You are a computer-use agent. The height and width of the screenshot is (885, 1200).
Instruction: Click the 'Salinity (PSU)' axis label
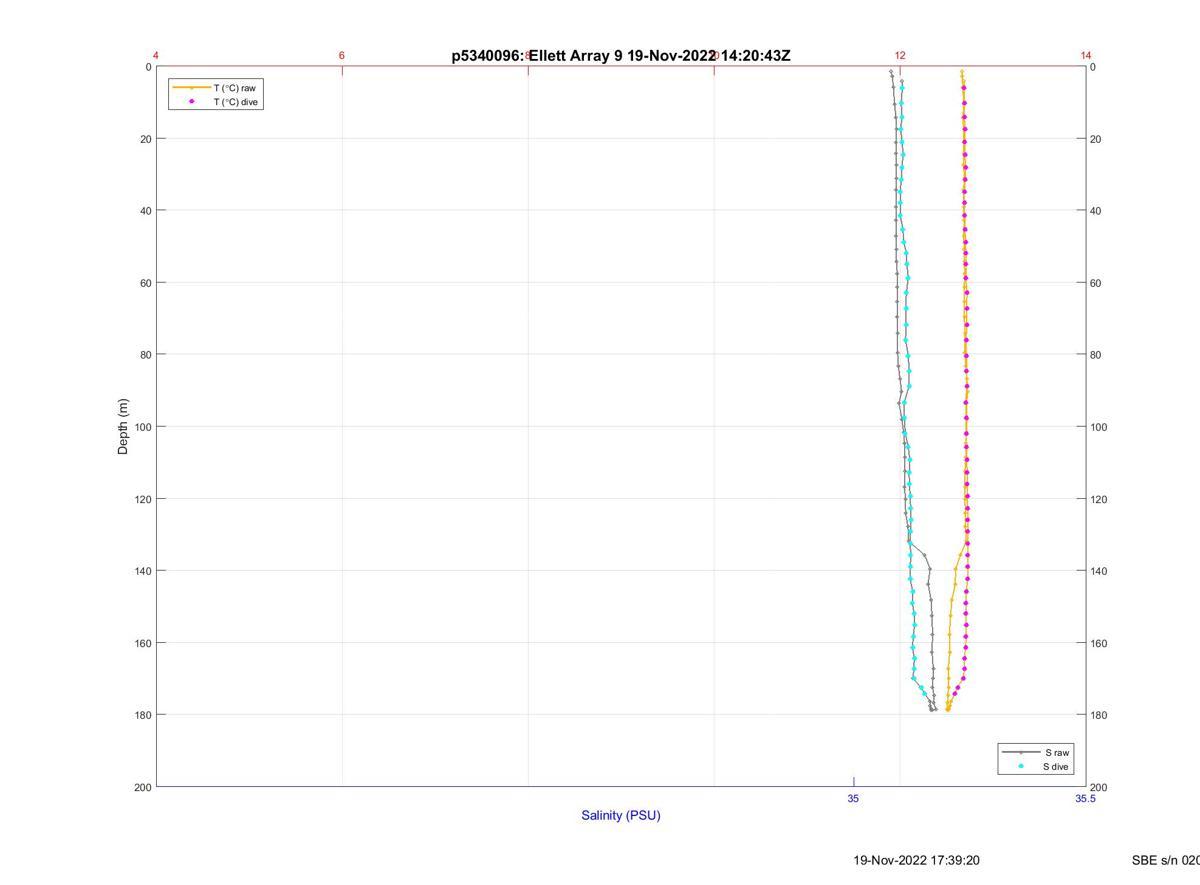click(621, 815)
